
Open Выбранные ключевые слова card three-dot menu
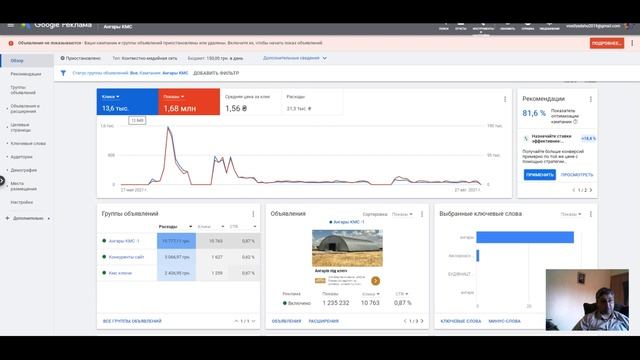click(591, 214)
